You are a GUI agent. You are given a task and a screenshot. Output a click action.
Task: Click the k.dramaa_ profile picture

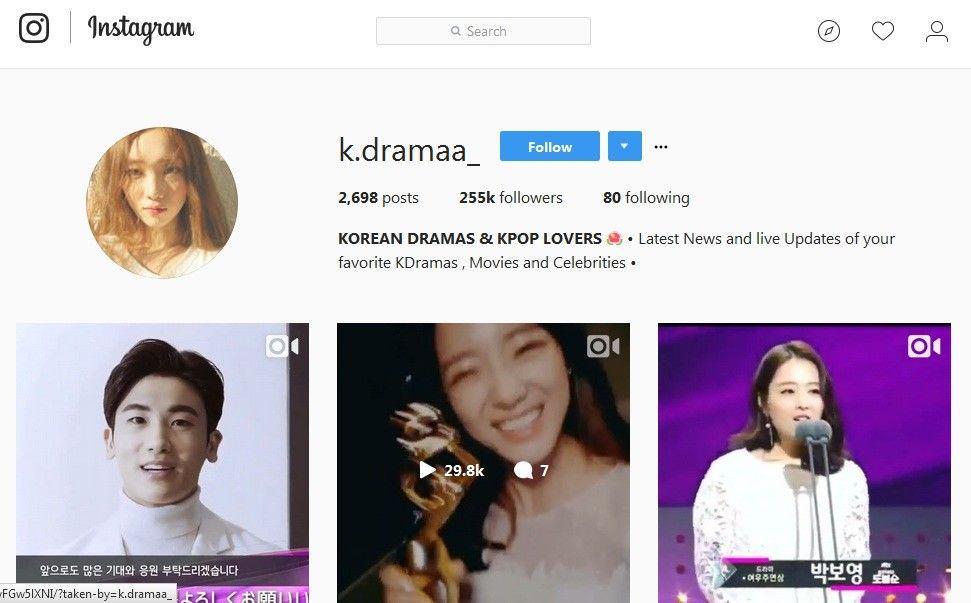162,202
